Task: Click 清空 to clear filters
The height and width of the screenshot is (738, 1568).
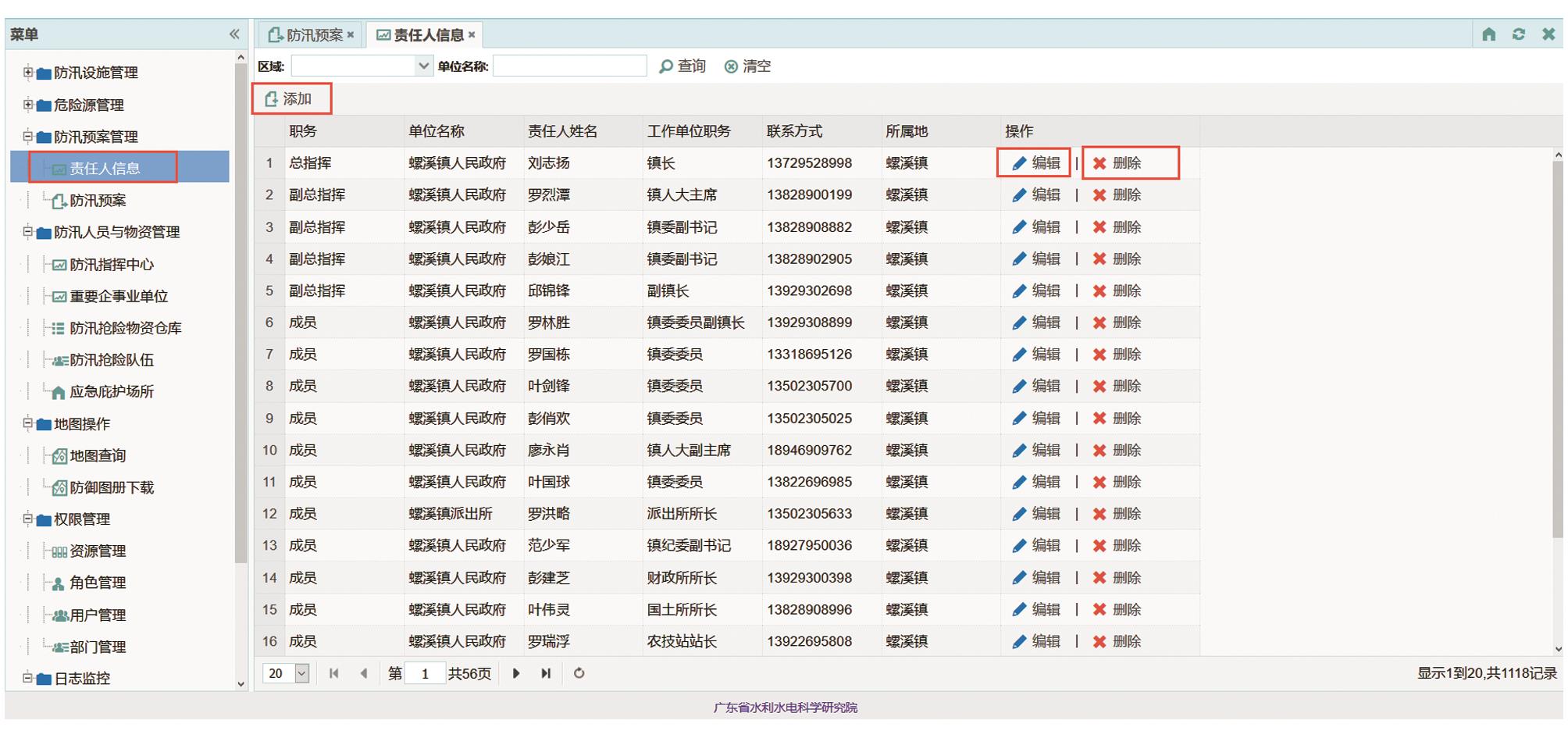Action: click(747, 66)
